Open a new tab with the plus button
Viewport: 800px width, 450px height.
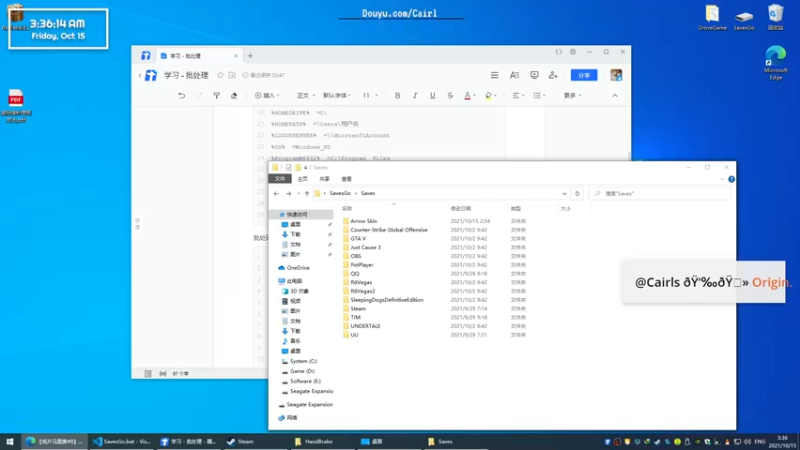(x=250, y=56)
